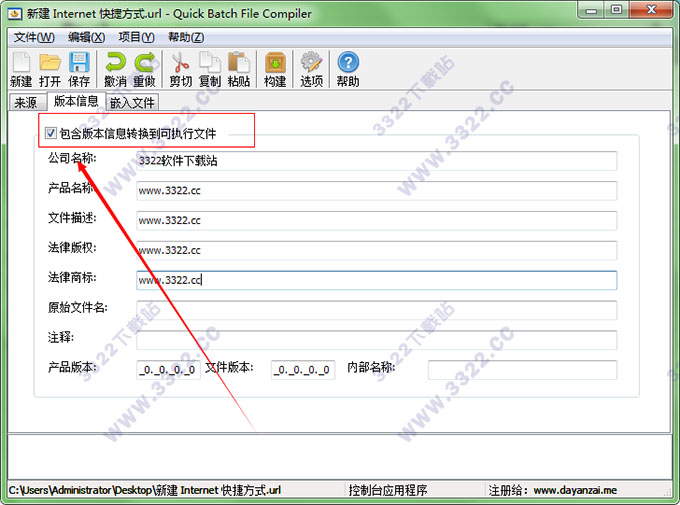This screenshot has width=680, height=505.
Task: Click the 公司名称: label
Action: pyautogui.click(x=72, y=158)
